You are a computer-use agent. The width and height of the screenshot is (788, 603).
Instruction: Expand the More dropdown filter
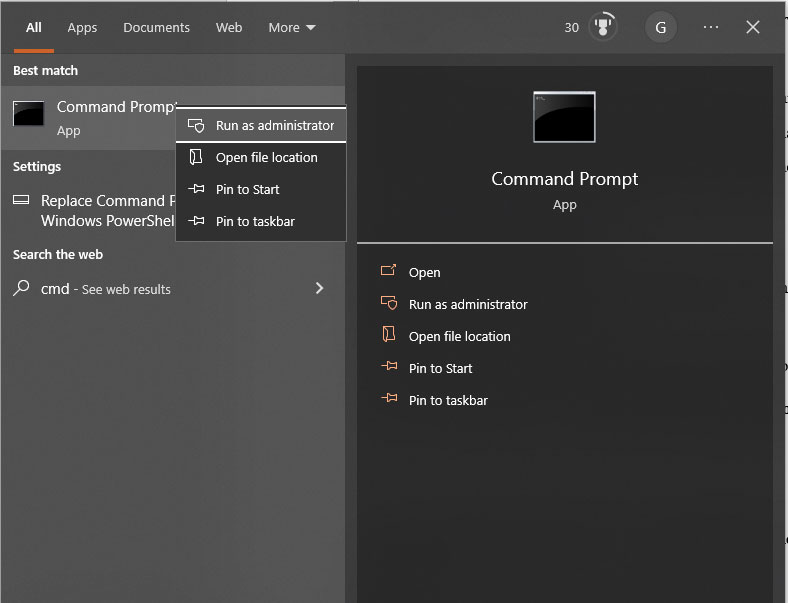tap(292, 28)
